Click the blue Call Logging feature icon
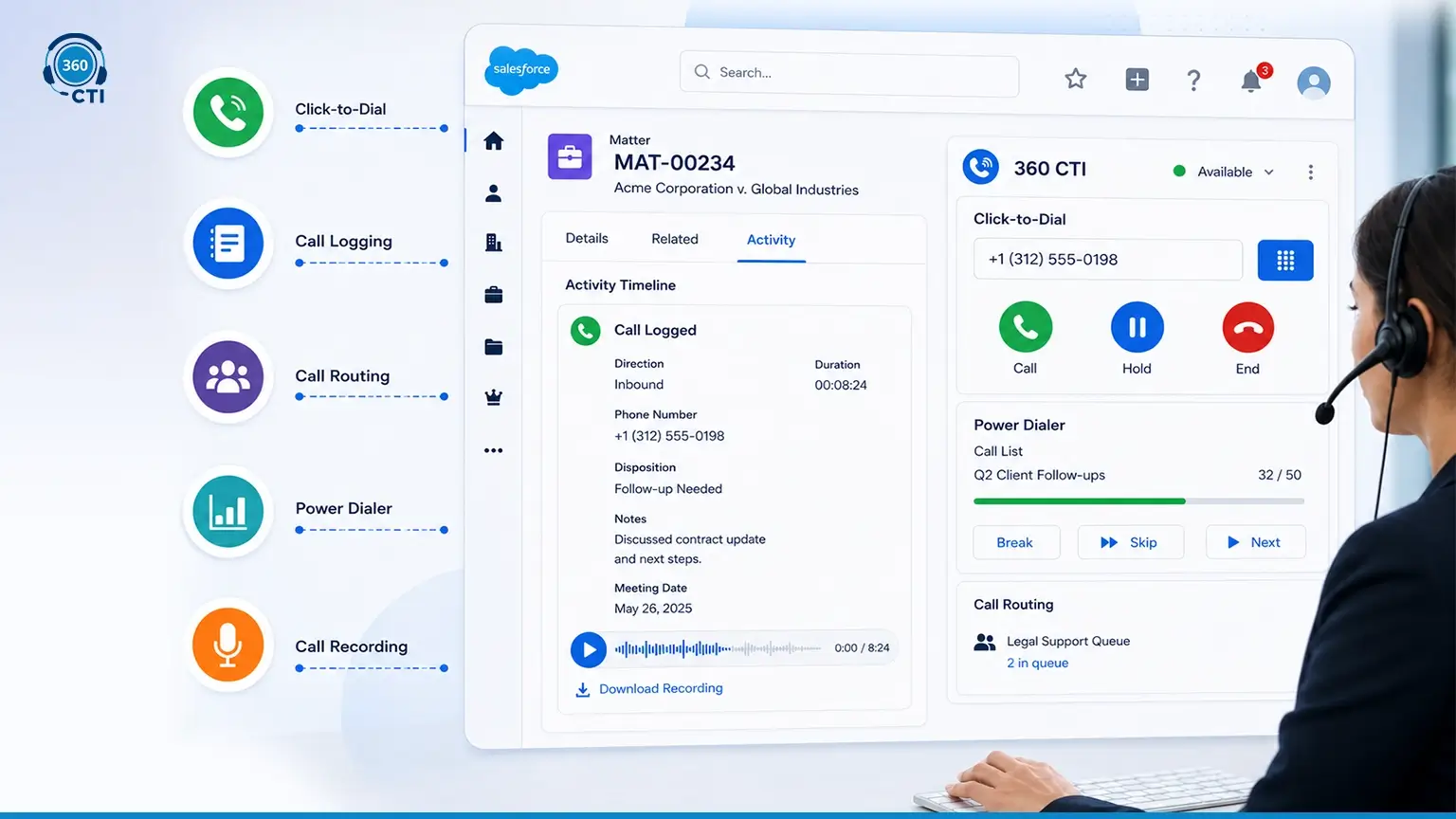1456x819 pixels. [228, 244]
